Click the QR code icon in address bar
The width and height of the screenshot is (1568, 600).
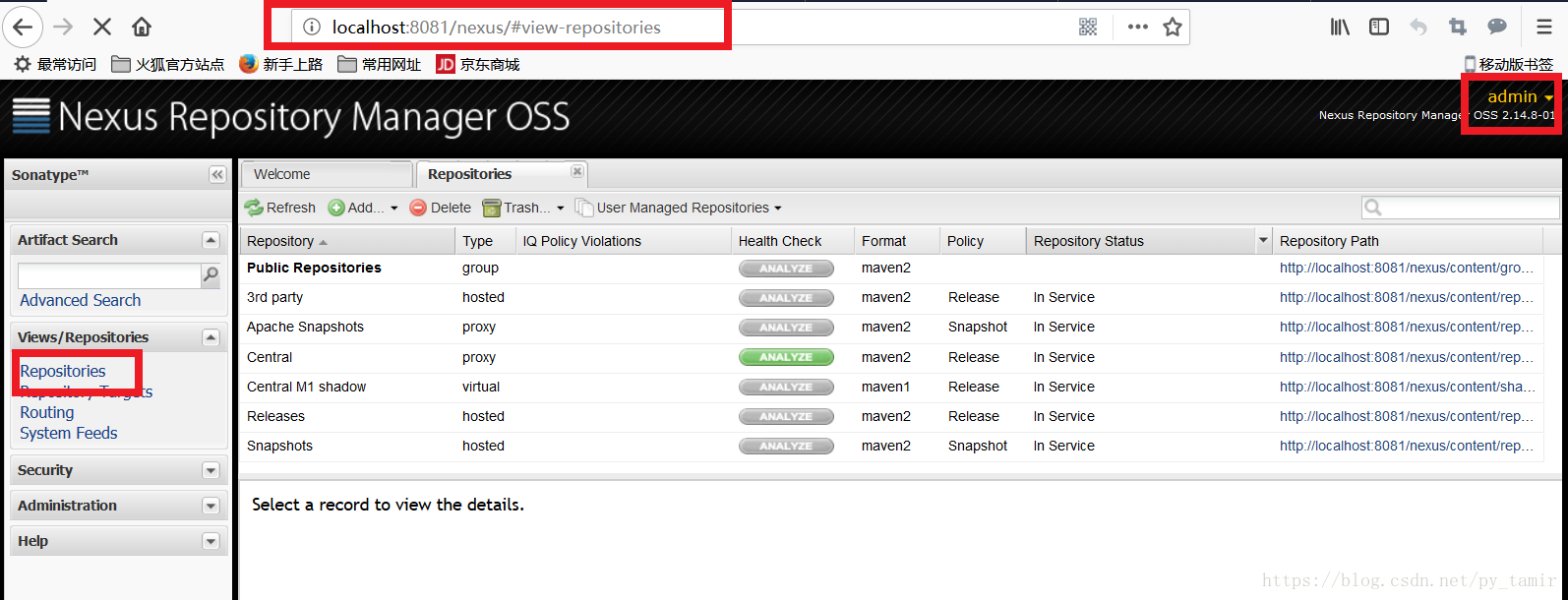tap(1088, 28)
